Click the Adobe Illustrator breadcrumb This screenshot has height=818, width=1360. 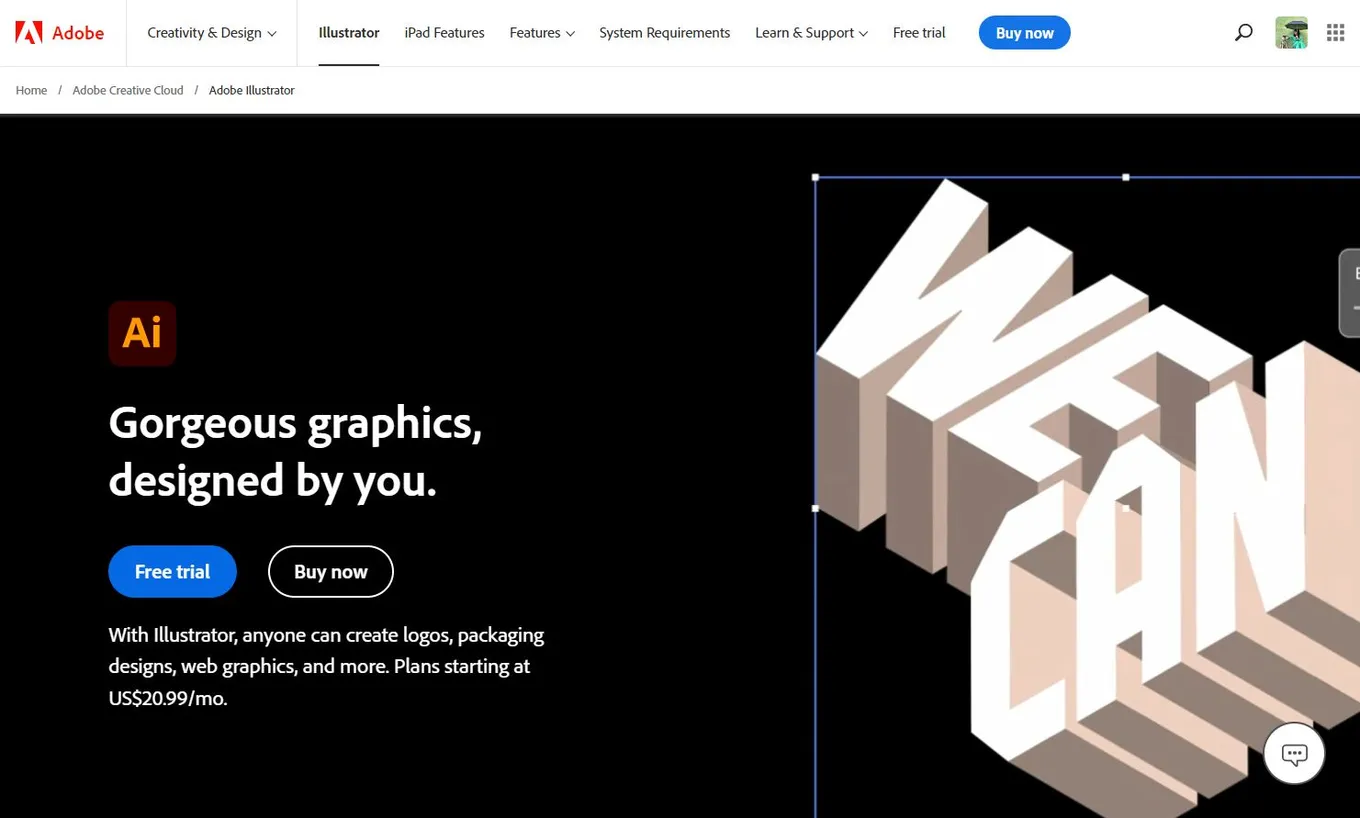point(251,90)
